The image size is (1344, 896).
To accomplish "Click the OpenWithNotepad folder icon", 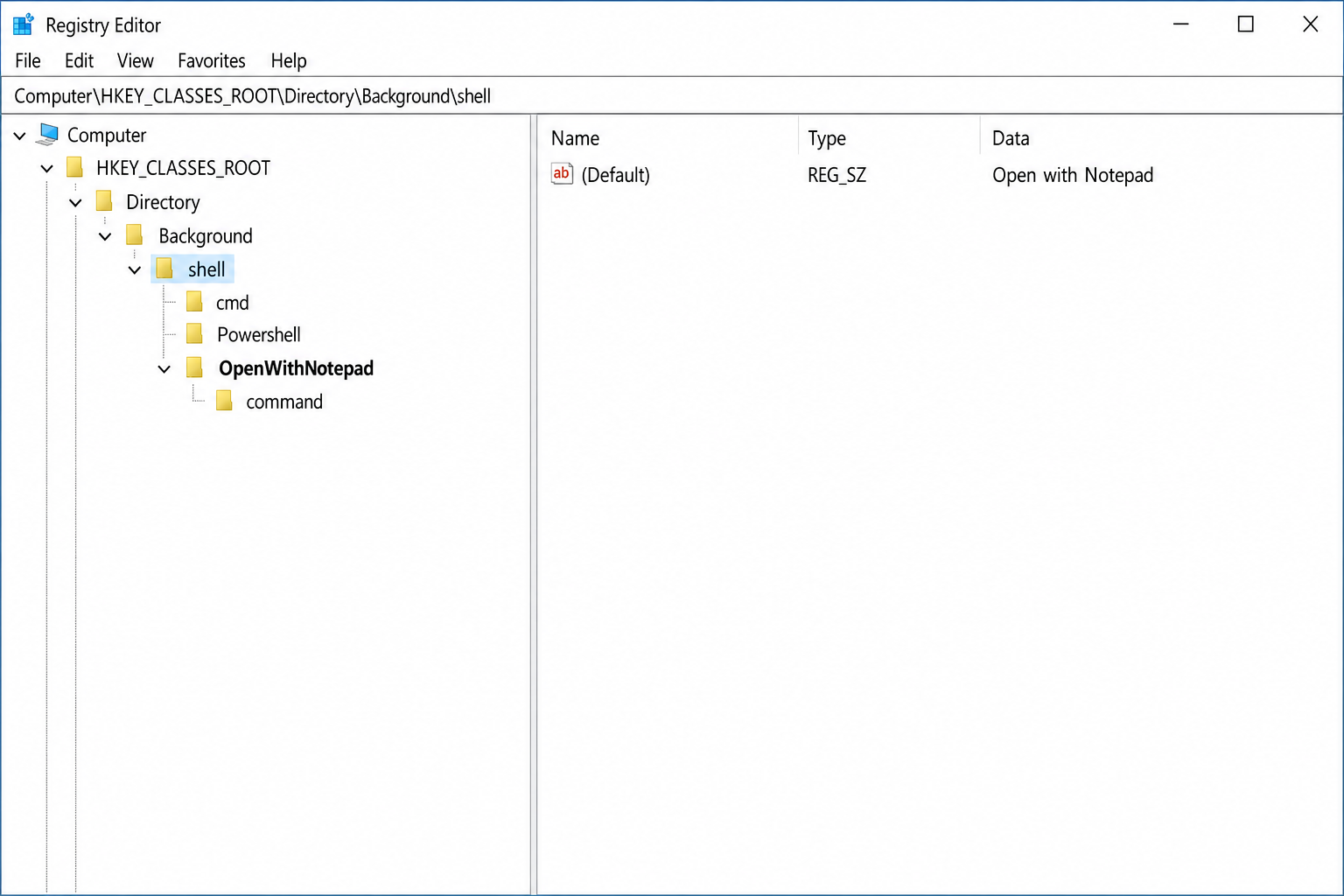I will (x=195, y=367).
